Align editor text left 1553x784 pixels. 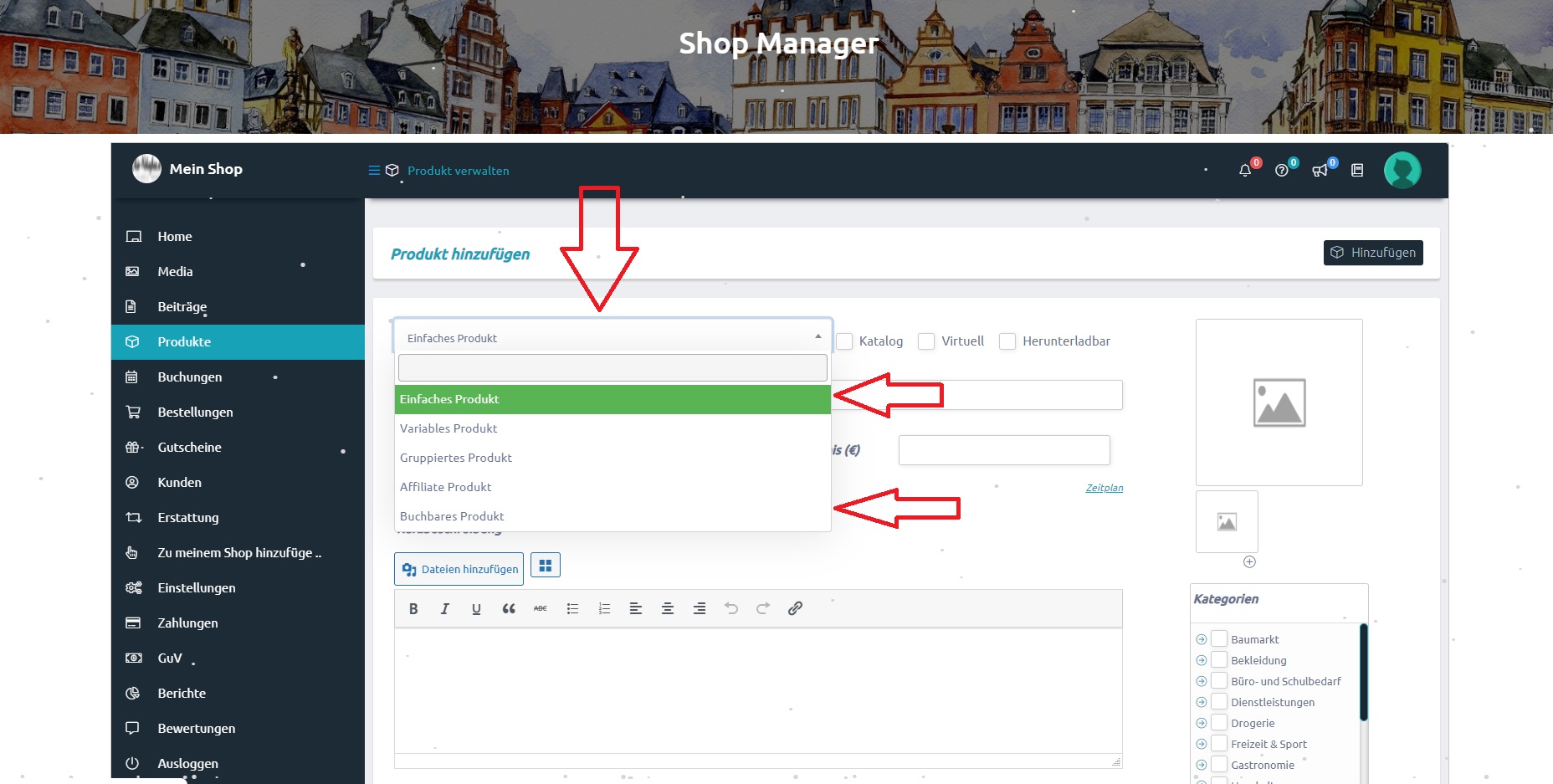pos(636,608)
